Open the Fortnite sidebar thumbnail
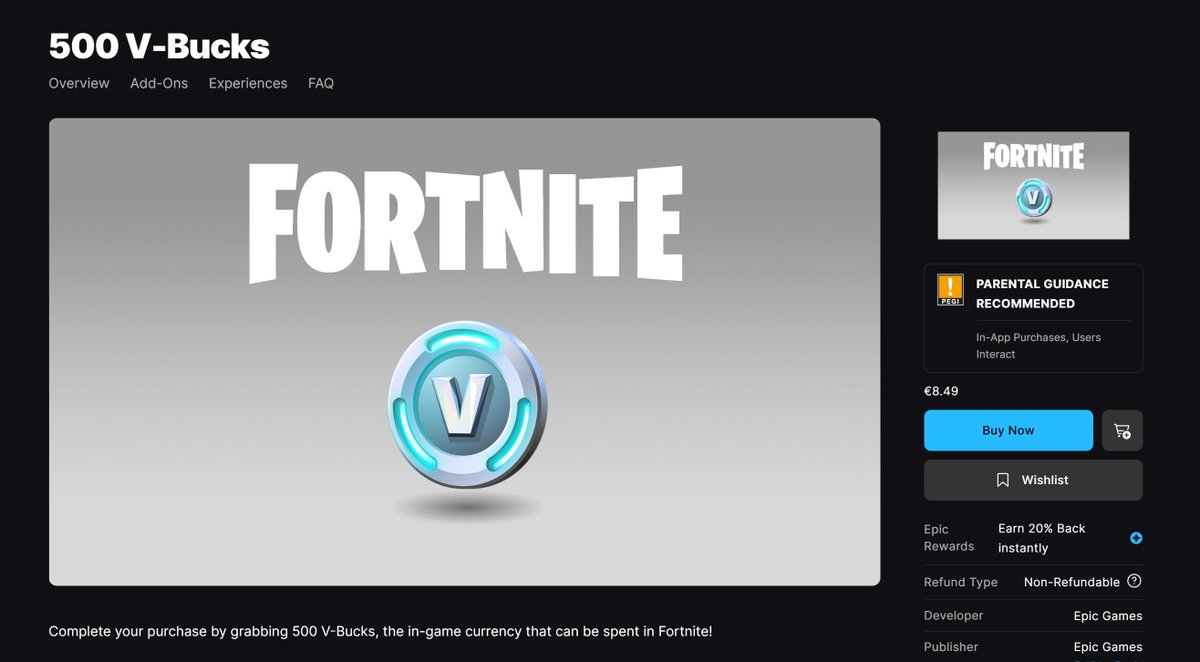The height and width of the screenshot is (662, 1200). tap(1033, 185)
